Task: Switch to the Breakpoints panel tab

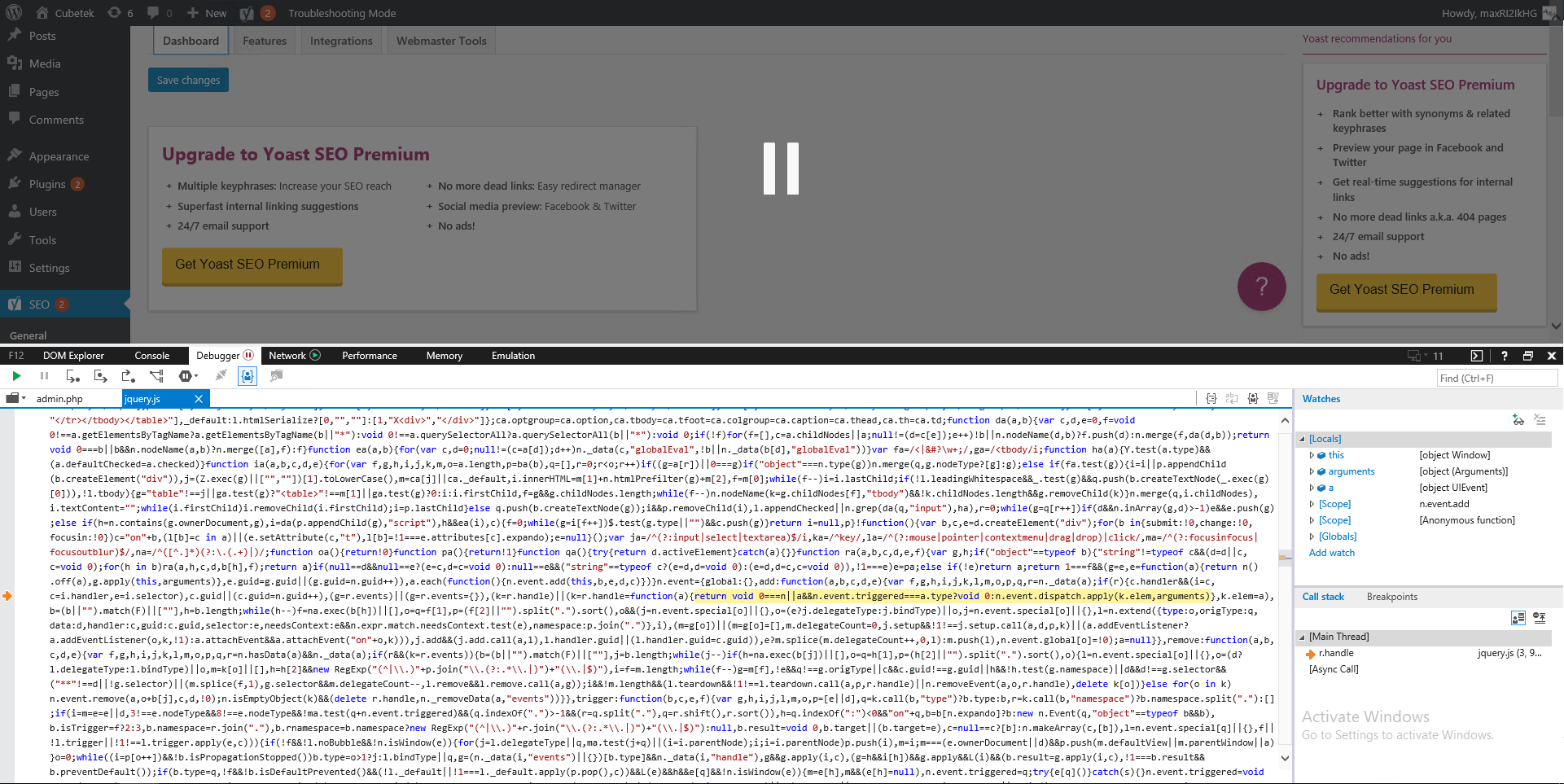Action: 1392,597
